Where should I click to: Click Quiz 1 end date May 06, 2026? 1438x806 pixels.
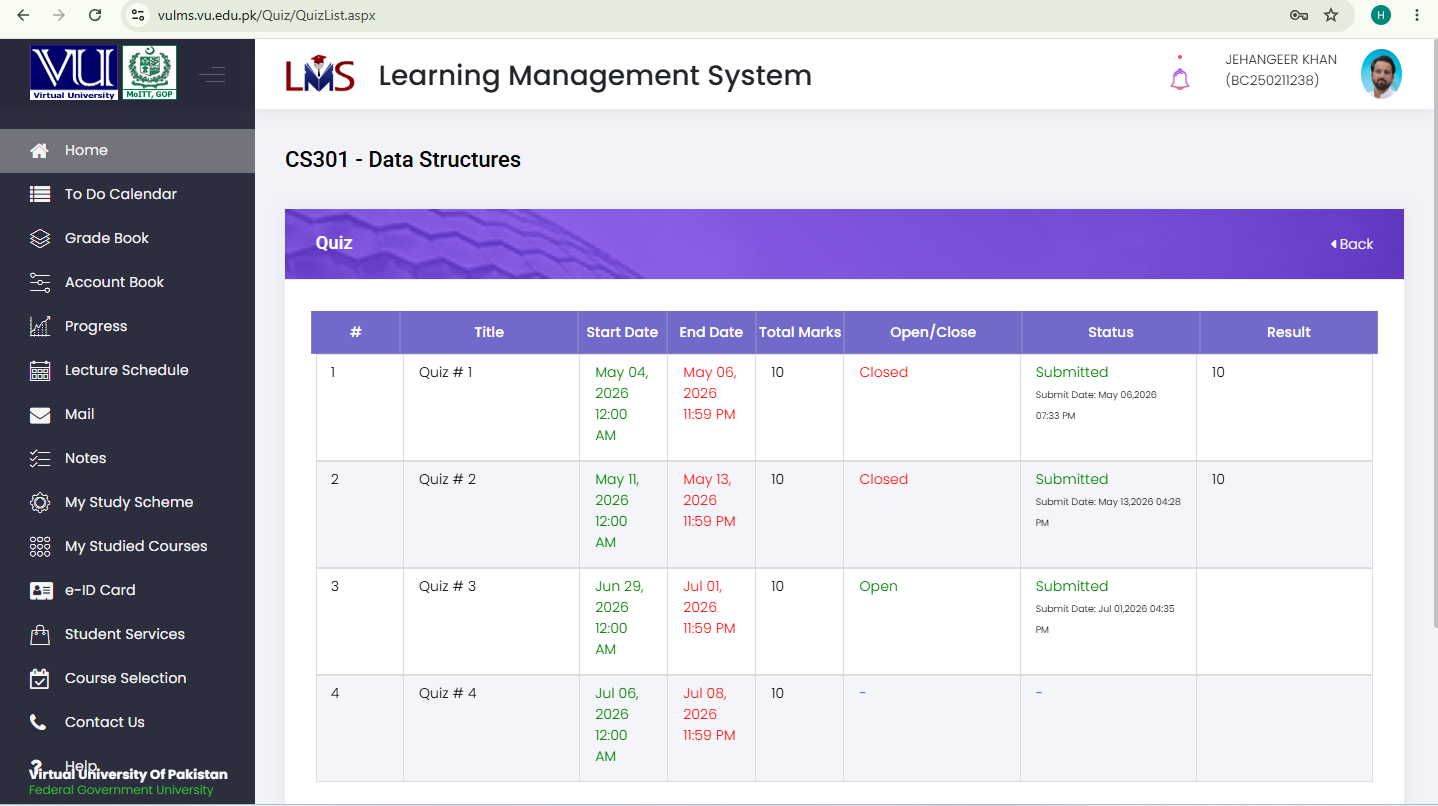(709, 393)
